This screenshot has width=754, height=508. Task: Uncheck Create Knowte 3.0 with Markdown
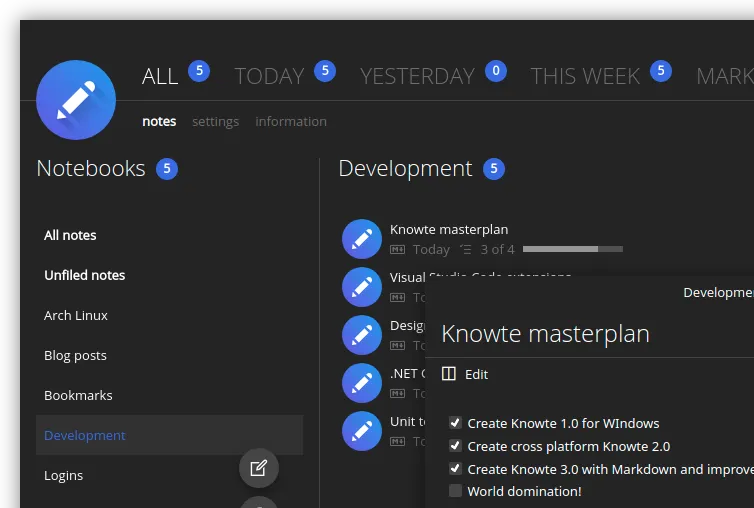click(455, 469)
